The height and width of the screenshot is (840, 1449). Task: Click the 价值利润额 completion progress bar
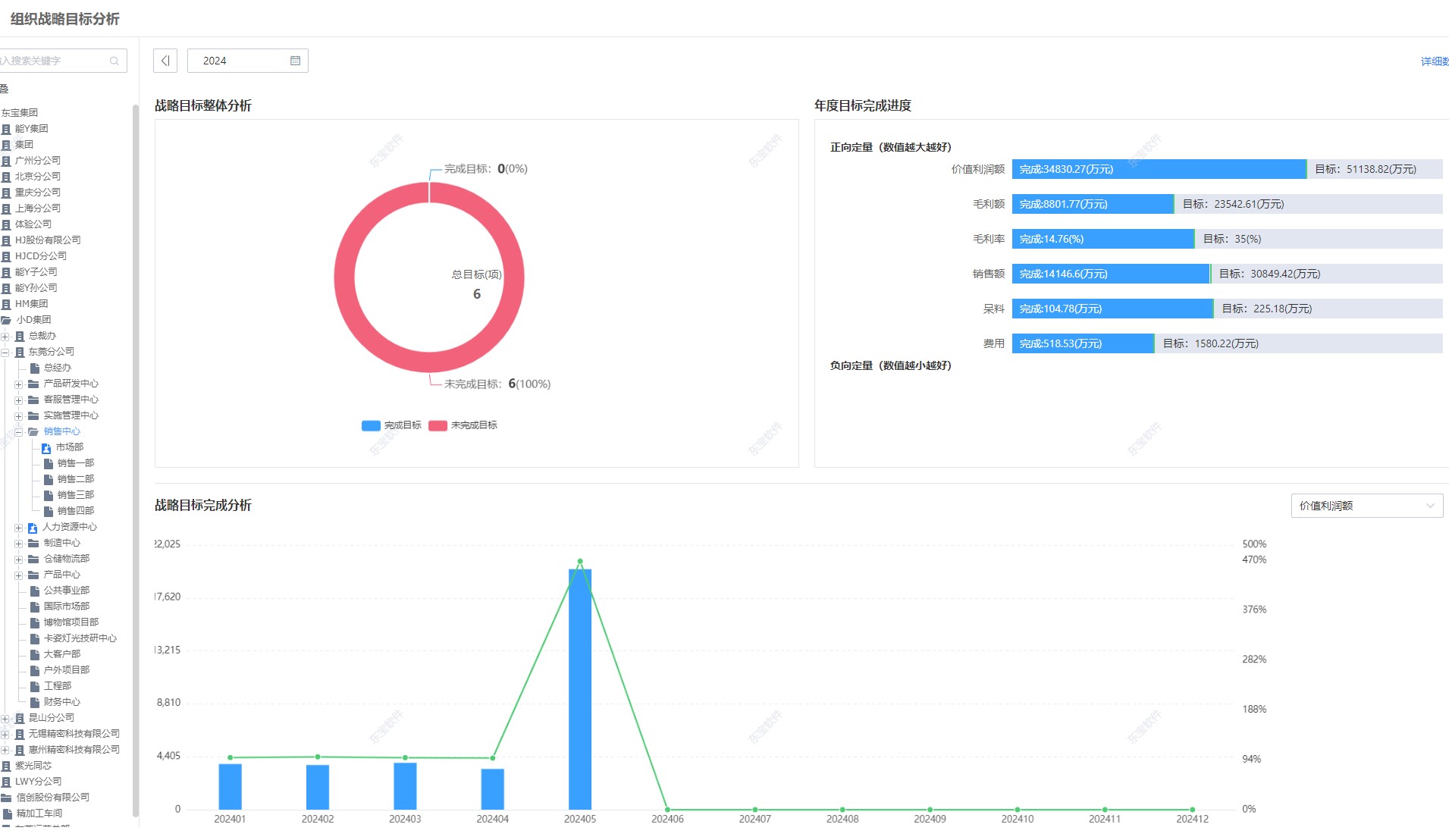1159,169
